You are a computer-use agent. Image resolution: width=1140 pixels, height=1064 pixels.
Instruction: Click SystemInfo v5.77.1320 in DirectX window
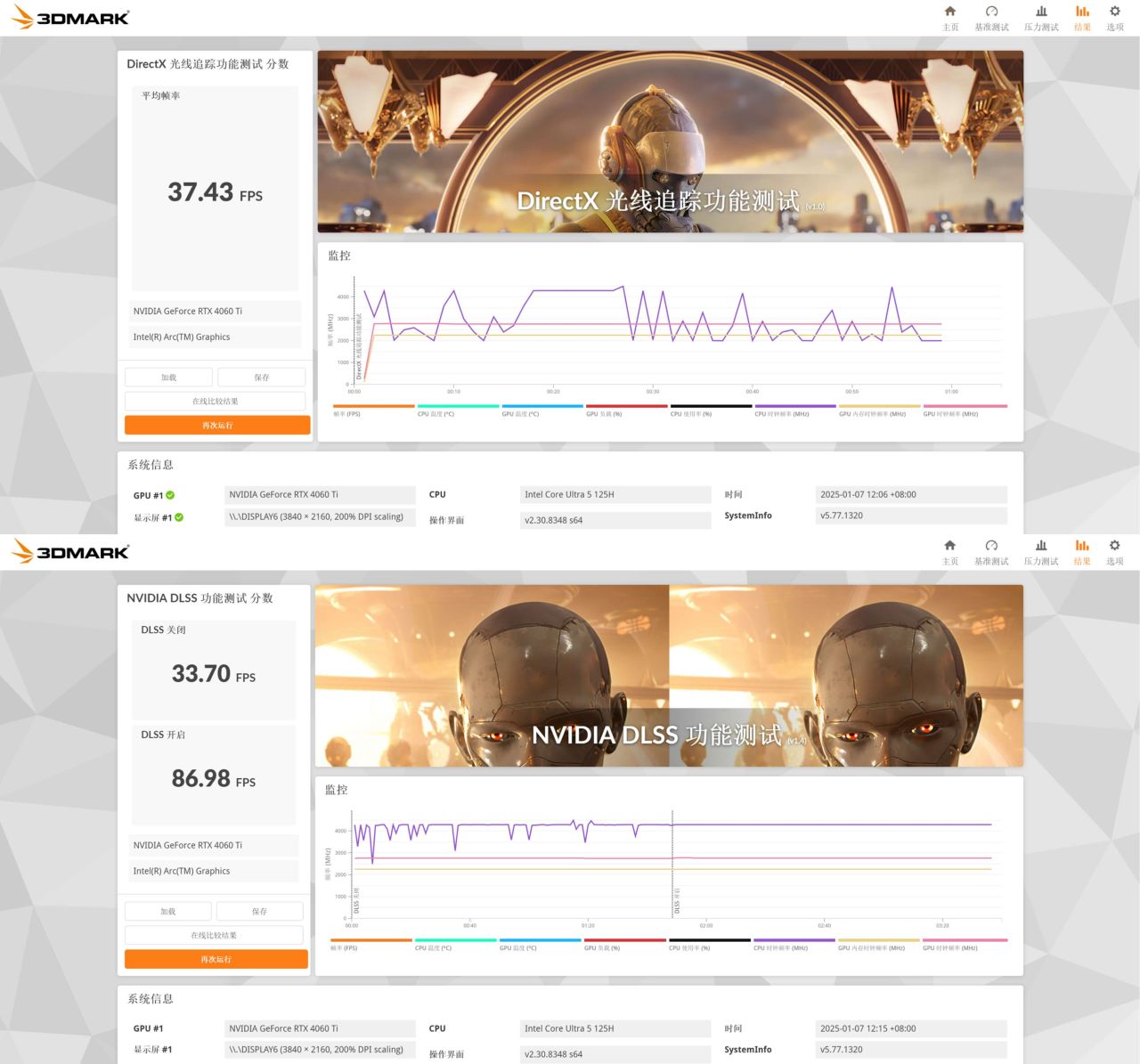(x=911, y=516)
